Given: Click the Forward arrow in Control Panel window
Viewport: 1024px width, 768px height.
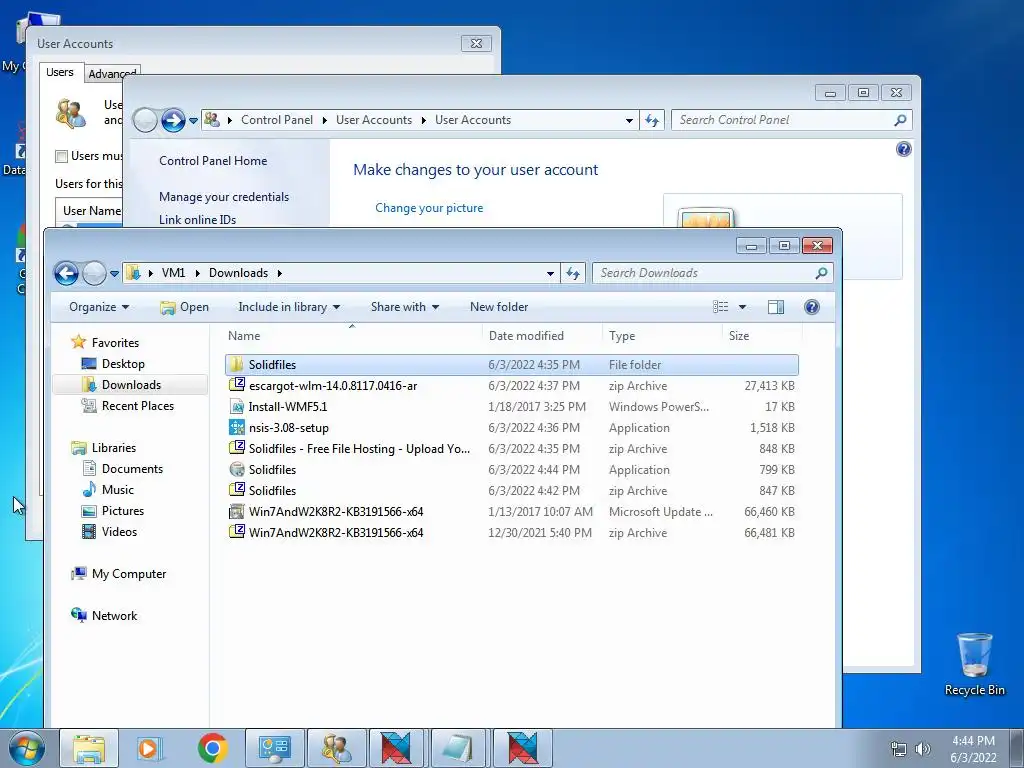Looking at the screenshot, I should click(173, 120).
